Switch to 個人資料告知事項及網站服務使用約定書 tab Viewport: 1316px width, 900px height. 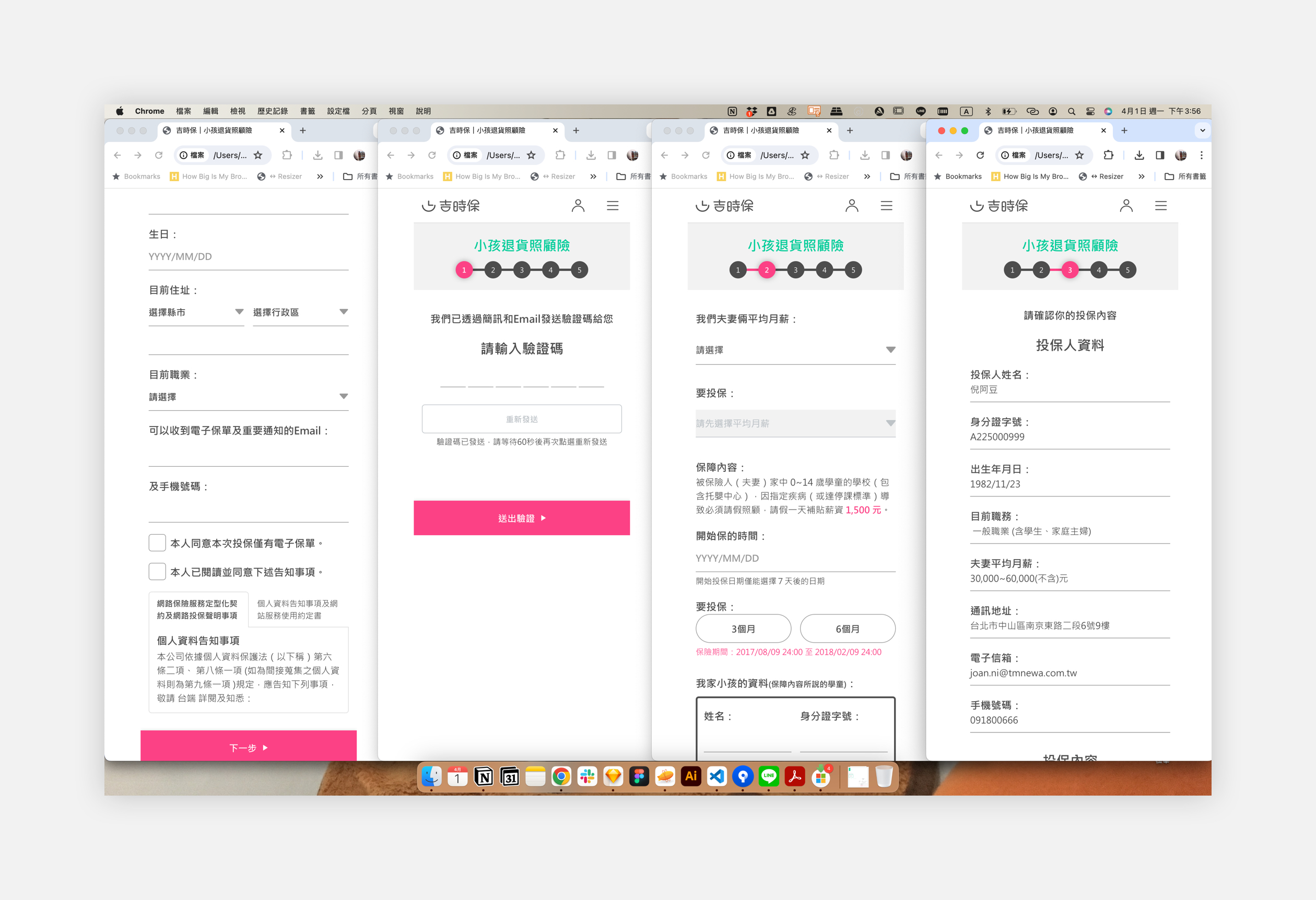point(298,610)
